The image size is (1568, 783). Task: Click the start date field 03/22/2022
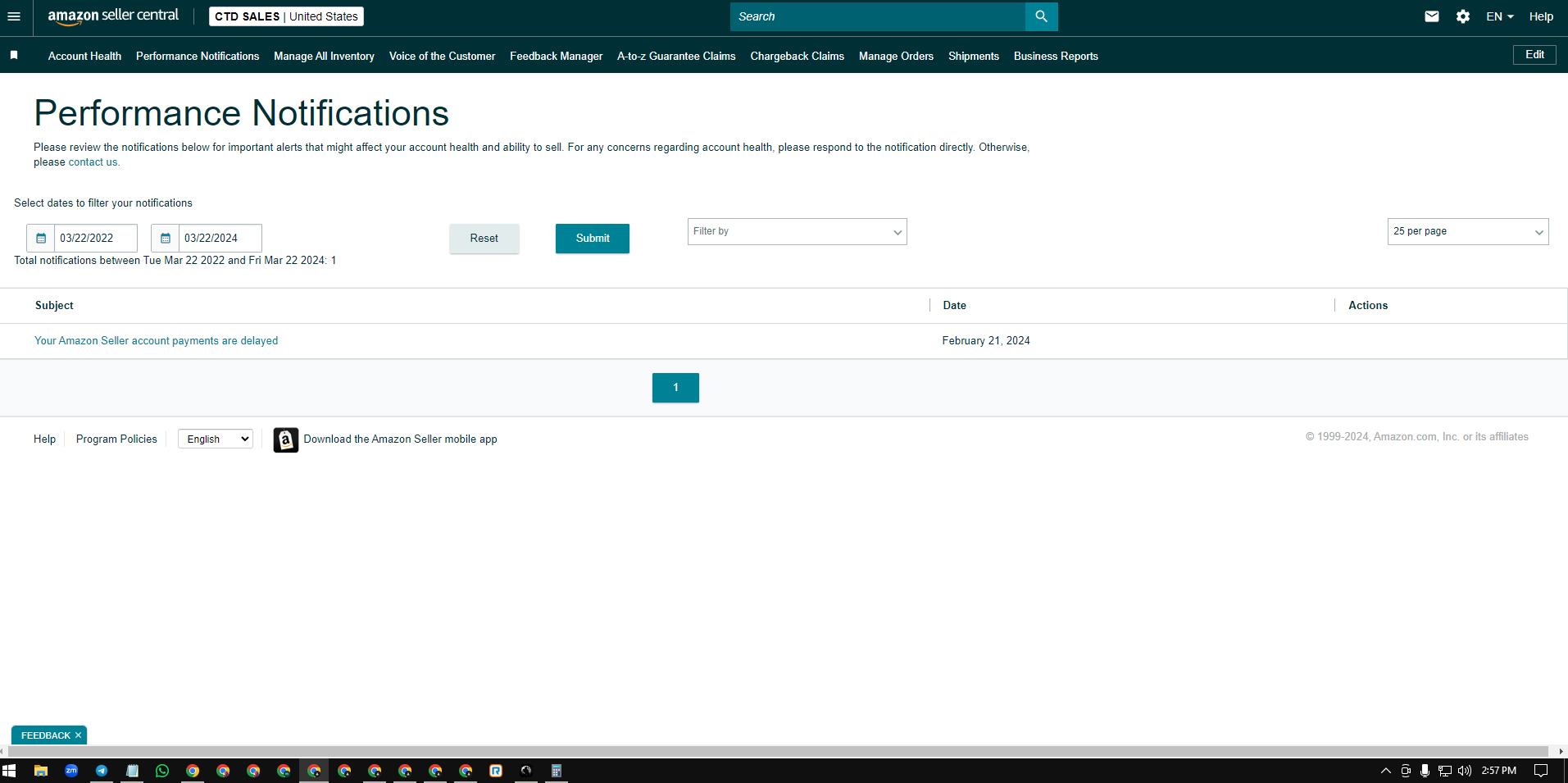tap(96, 238)
